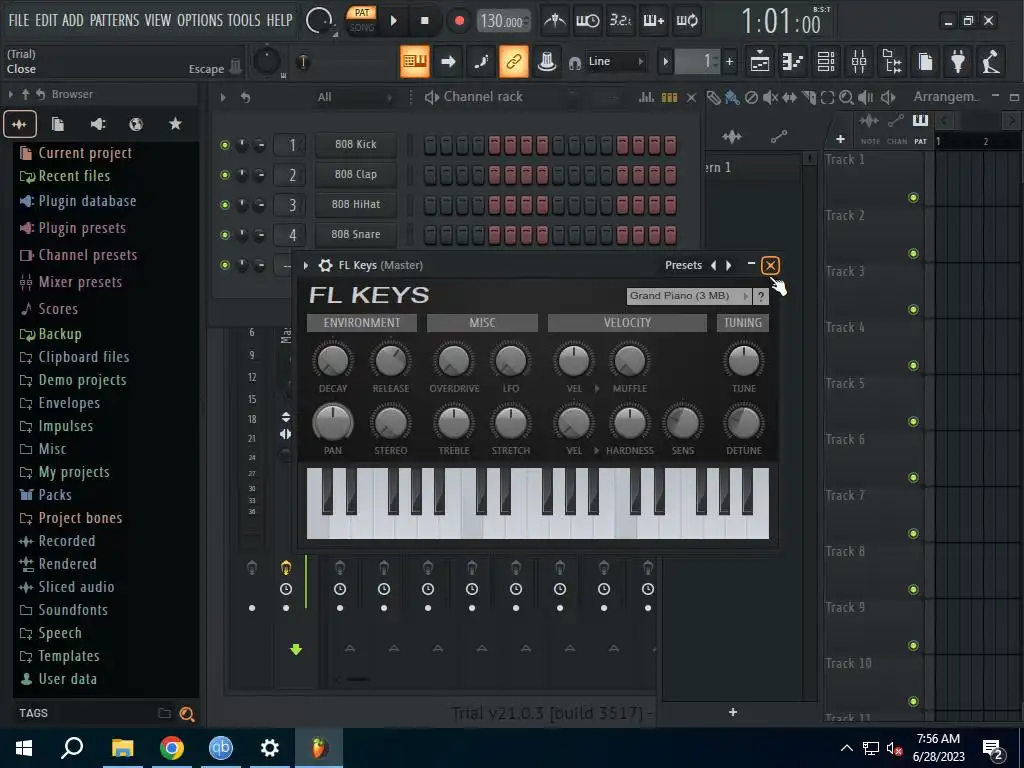Image resolution: width=1024 pixels, height=768 pixels.
Task: Open the All channel filter dropdown
Action: tap(355, 97)
